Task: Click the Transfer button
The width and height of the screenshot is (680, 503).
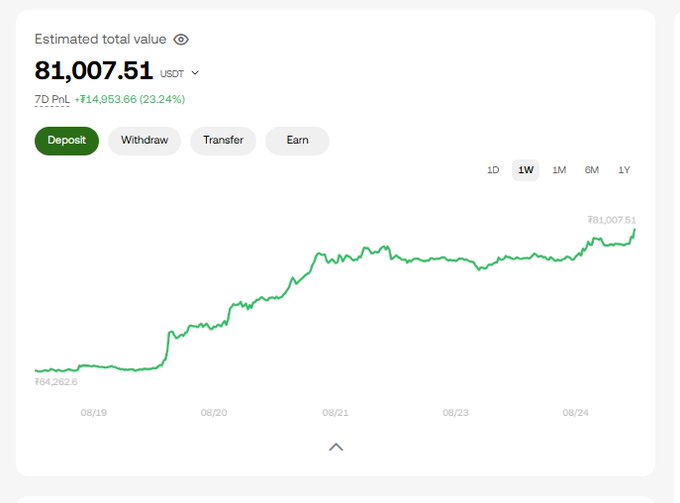Action: click(223, 140)
